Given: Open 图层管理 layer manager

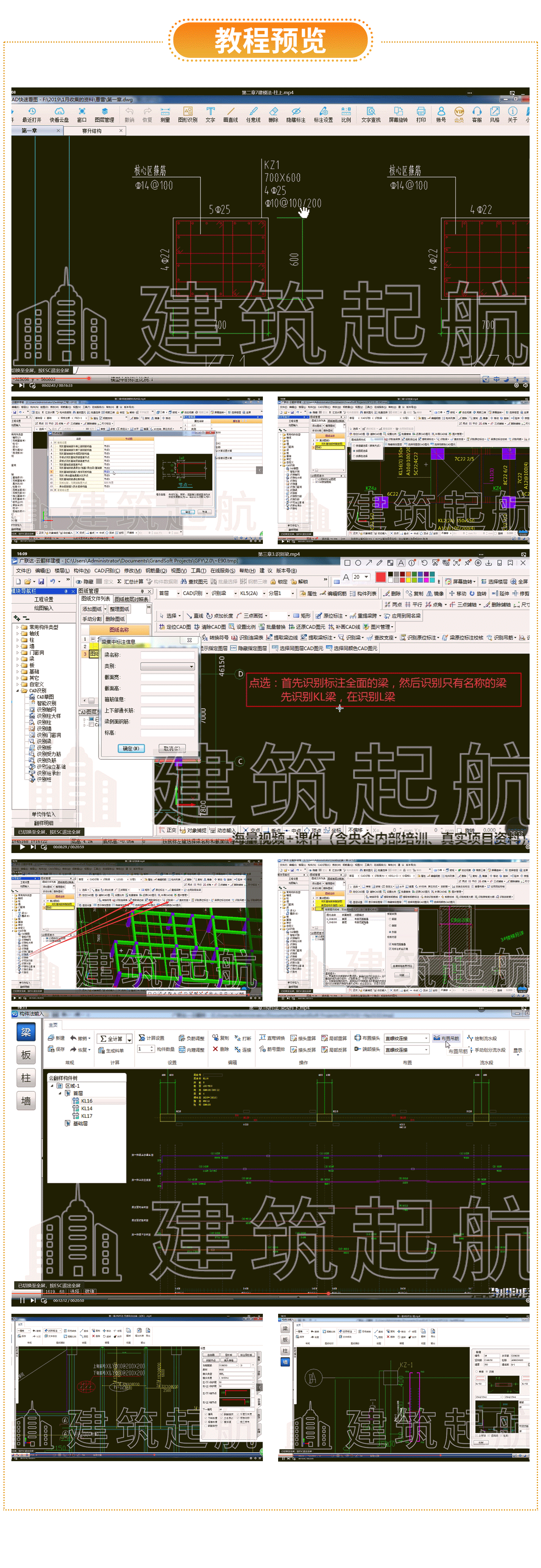Looking at the screenshot, I should (x=104, y=115).
